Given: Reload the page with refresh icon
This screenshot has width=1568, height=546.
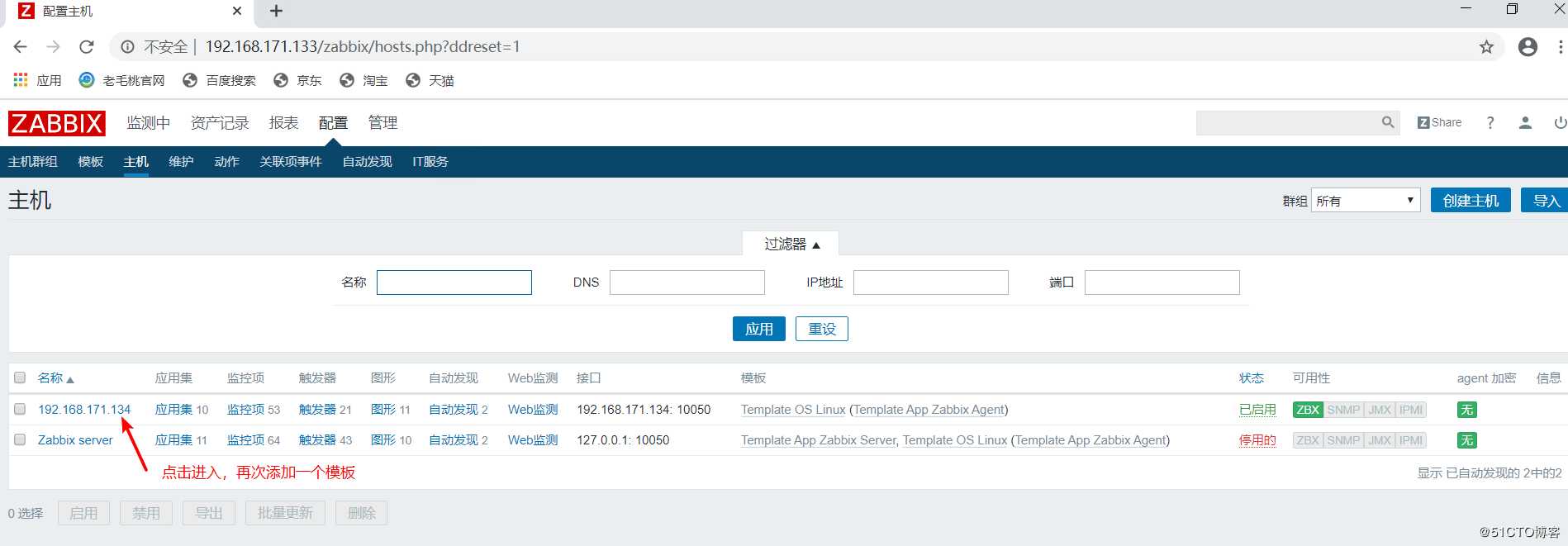Looking at the screenshot, I should 87,47.
